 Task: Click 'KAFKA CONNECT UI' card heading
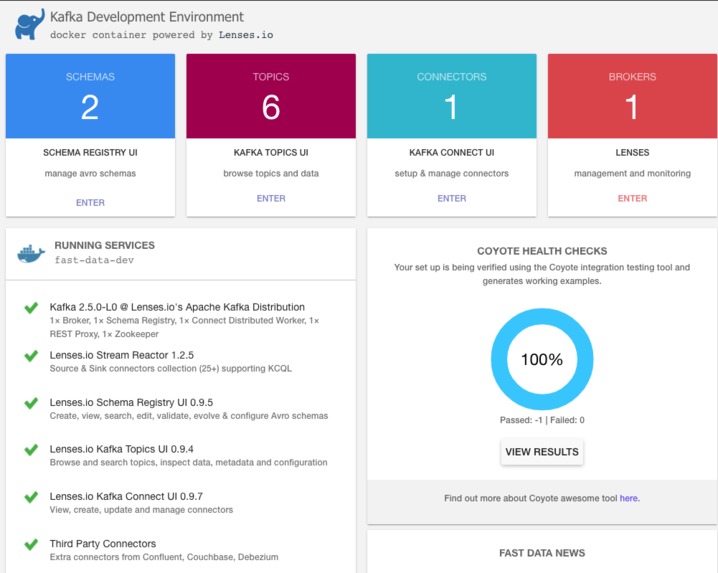click(452, 153)
